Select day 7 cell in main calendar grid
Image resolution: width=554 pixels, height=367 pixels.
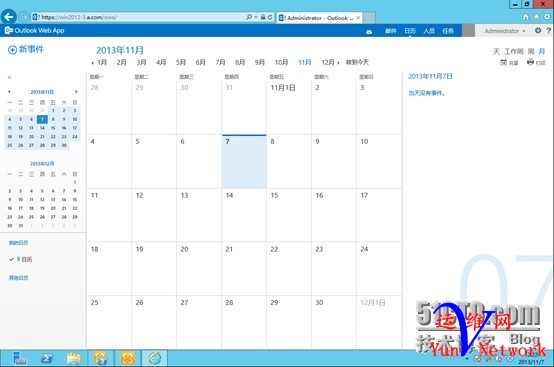[244, 161]
